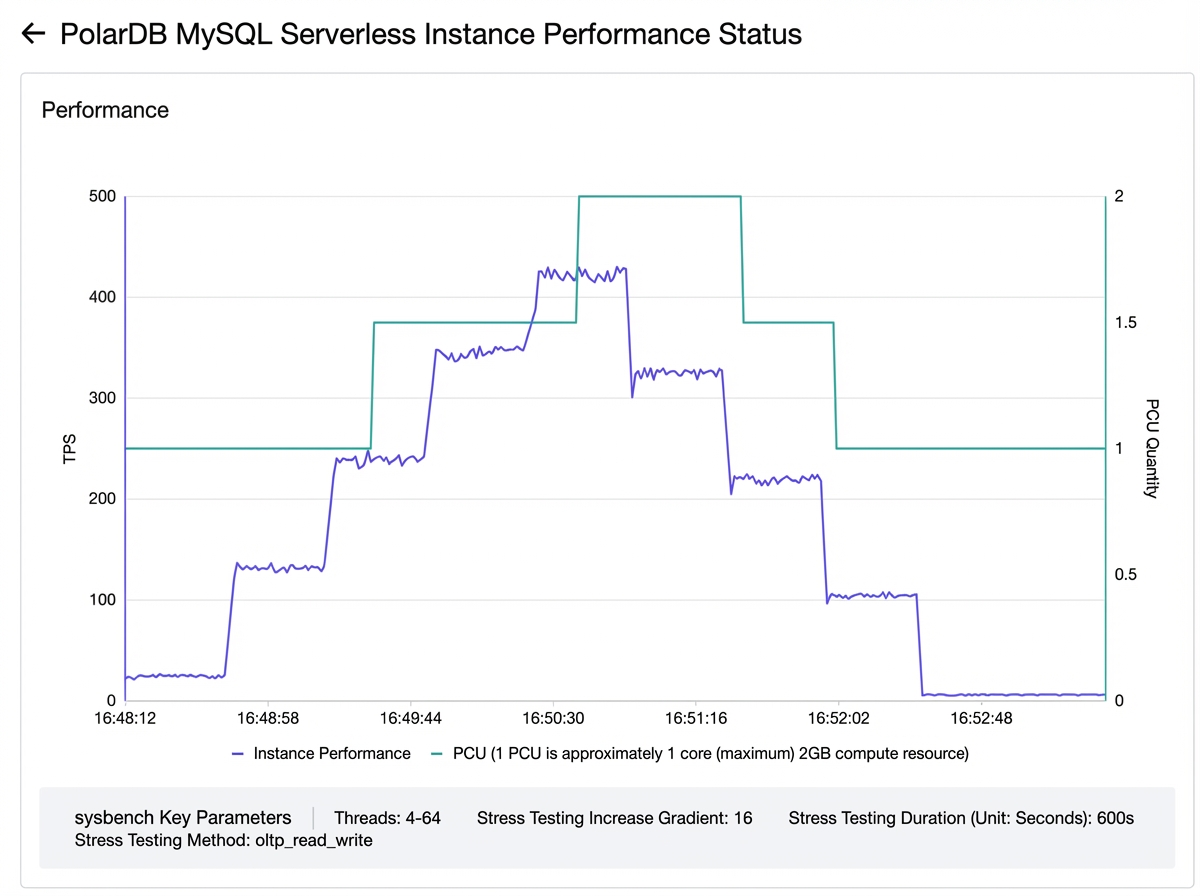Click the Threads: 4-64 parameter
1200x896 pixels.
click(x=387, y=818)
